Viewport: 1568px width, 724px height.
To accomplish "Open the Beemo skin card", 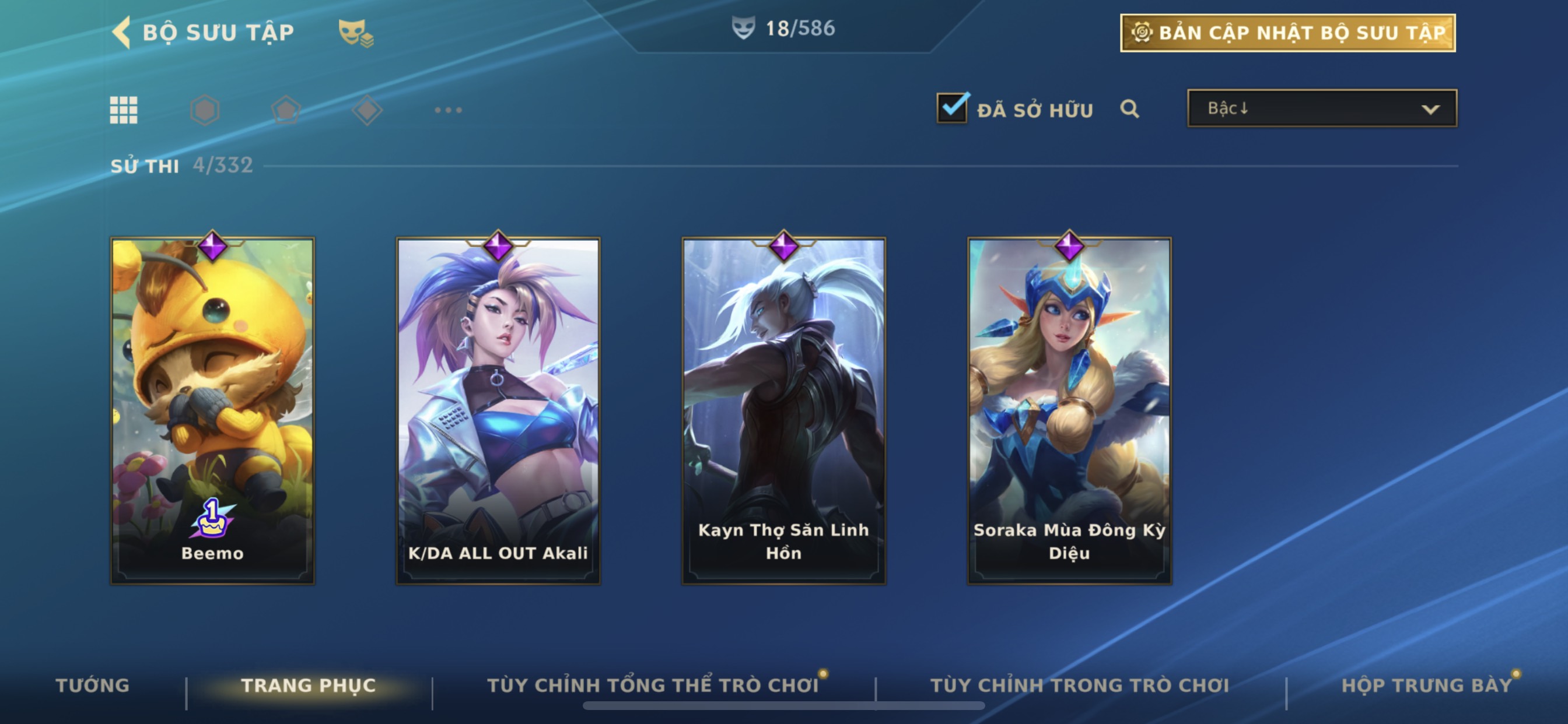I will (212, 410).
